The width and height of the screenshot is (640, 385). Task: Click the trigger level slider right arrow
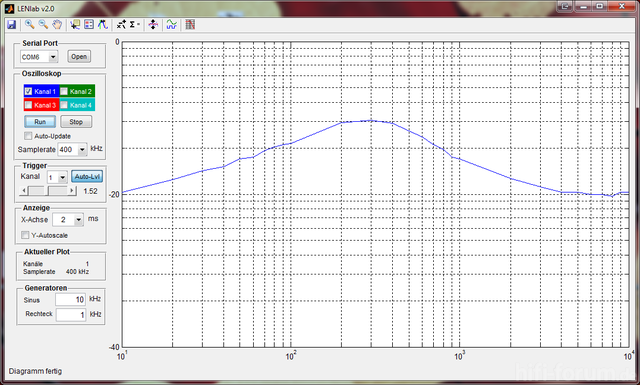[72, 190]
